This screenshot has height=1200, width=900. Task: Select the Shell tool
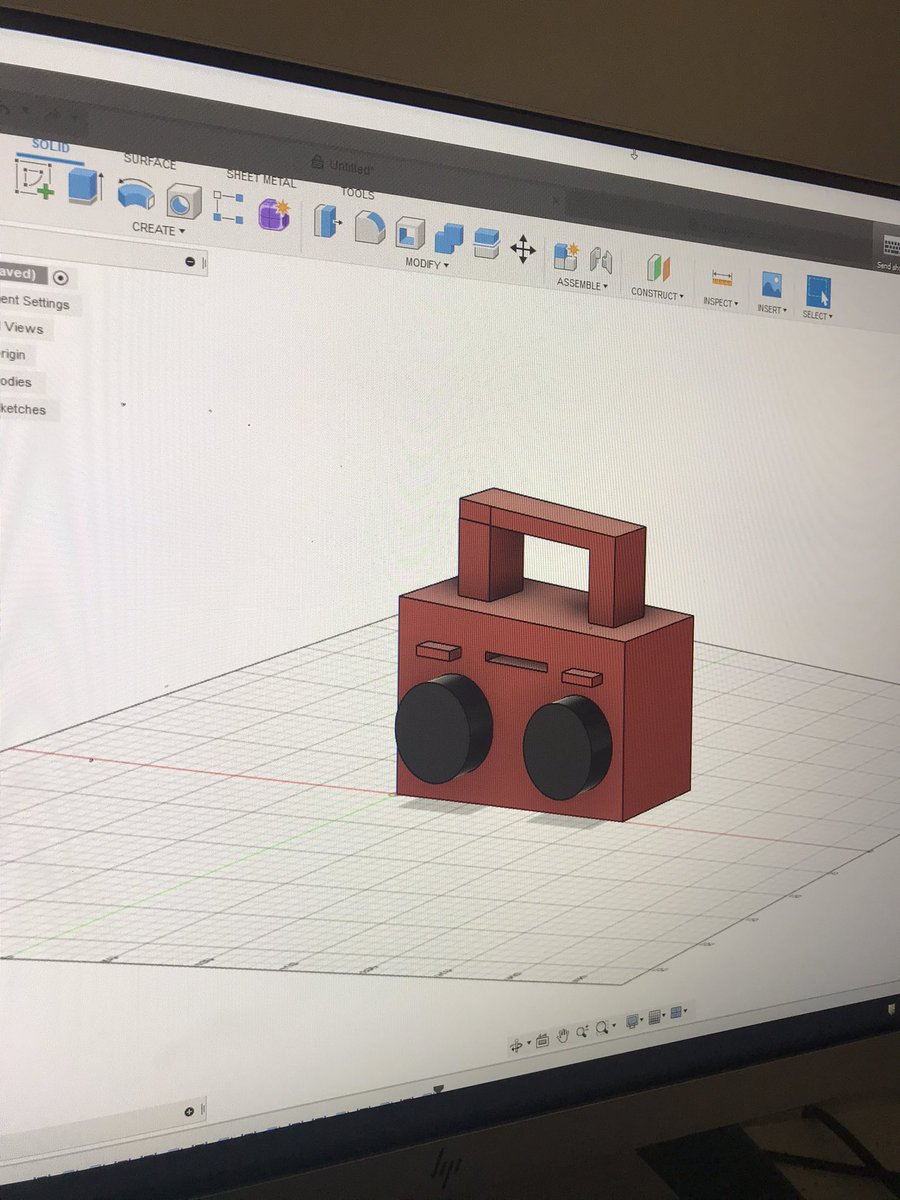pos(410,232)
